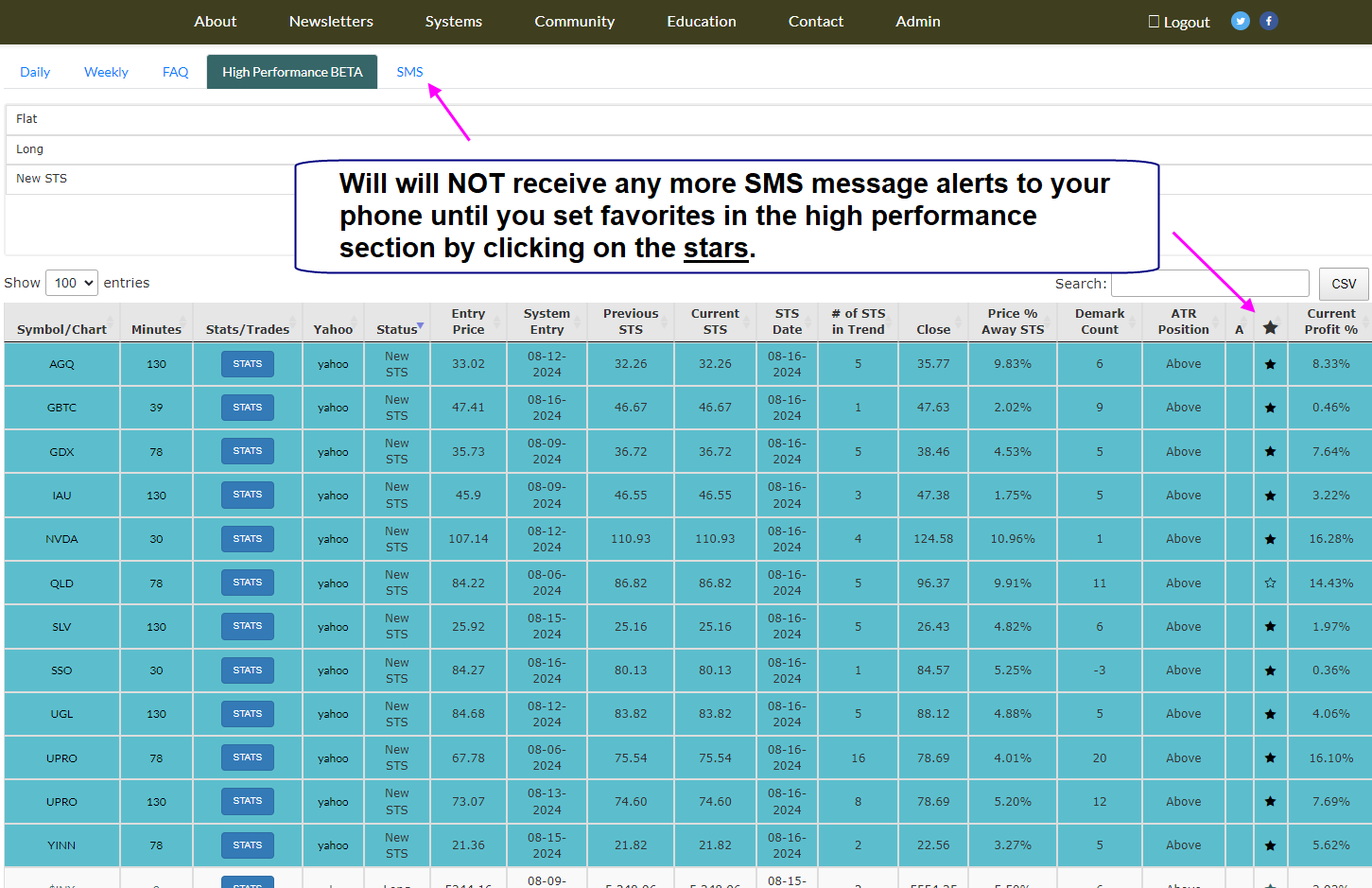Open yahoo link for UGL row

click(333, 714)
